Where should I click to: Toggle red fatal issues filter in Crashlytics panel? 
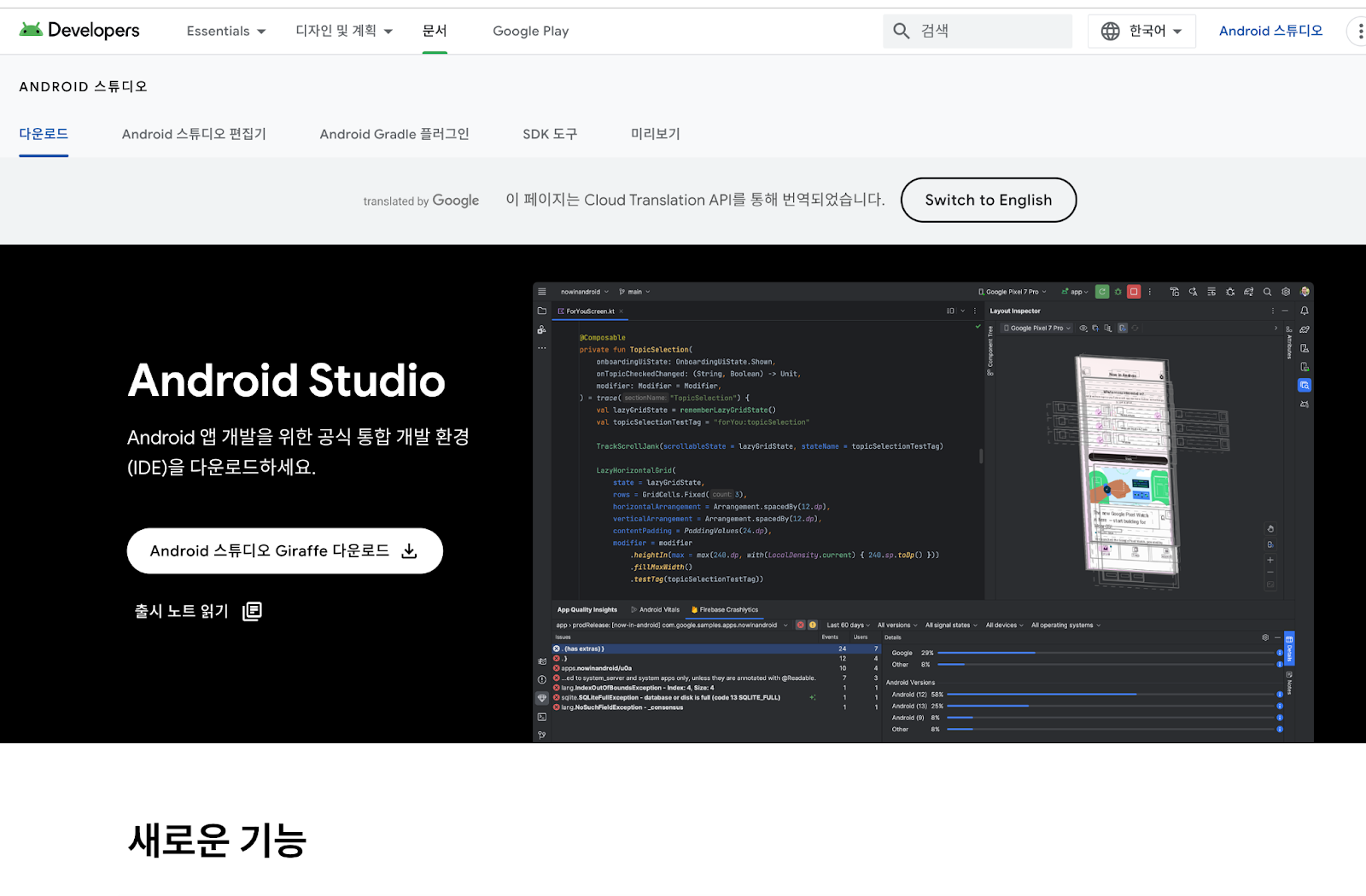click(800, 625)
